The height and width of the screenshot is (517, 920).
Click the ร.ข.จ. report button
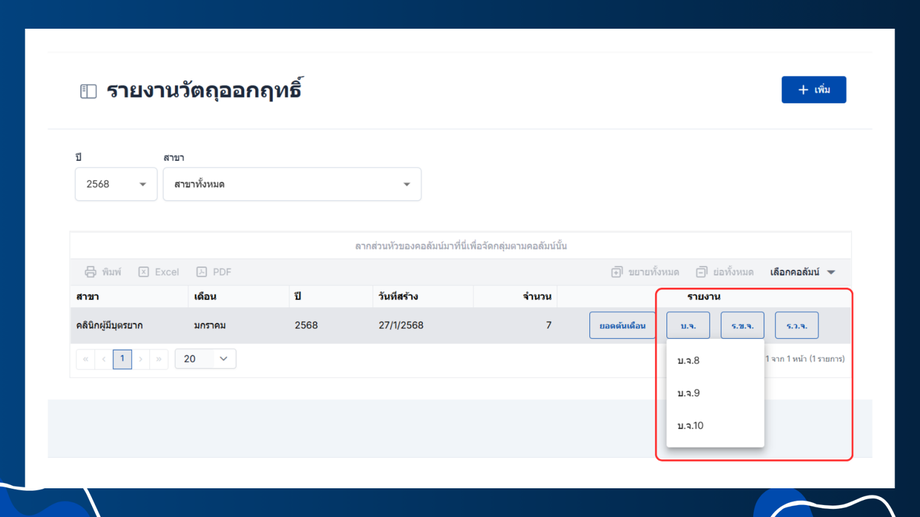742,325
